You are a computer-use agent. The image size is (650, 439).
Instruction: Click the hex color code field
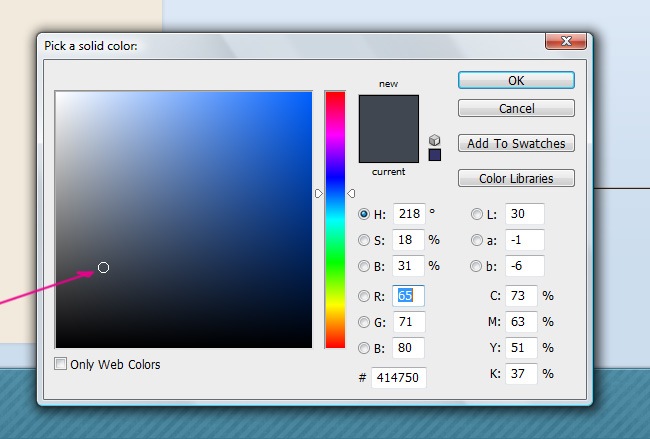point(397,378)
